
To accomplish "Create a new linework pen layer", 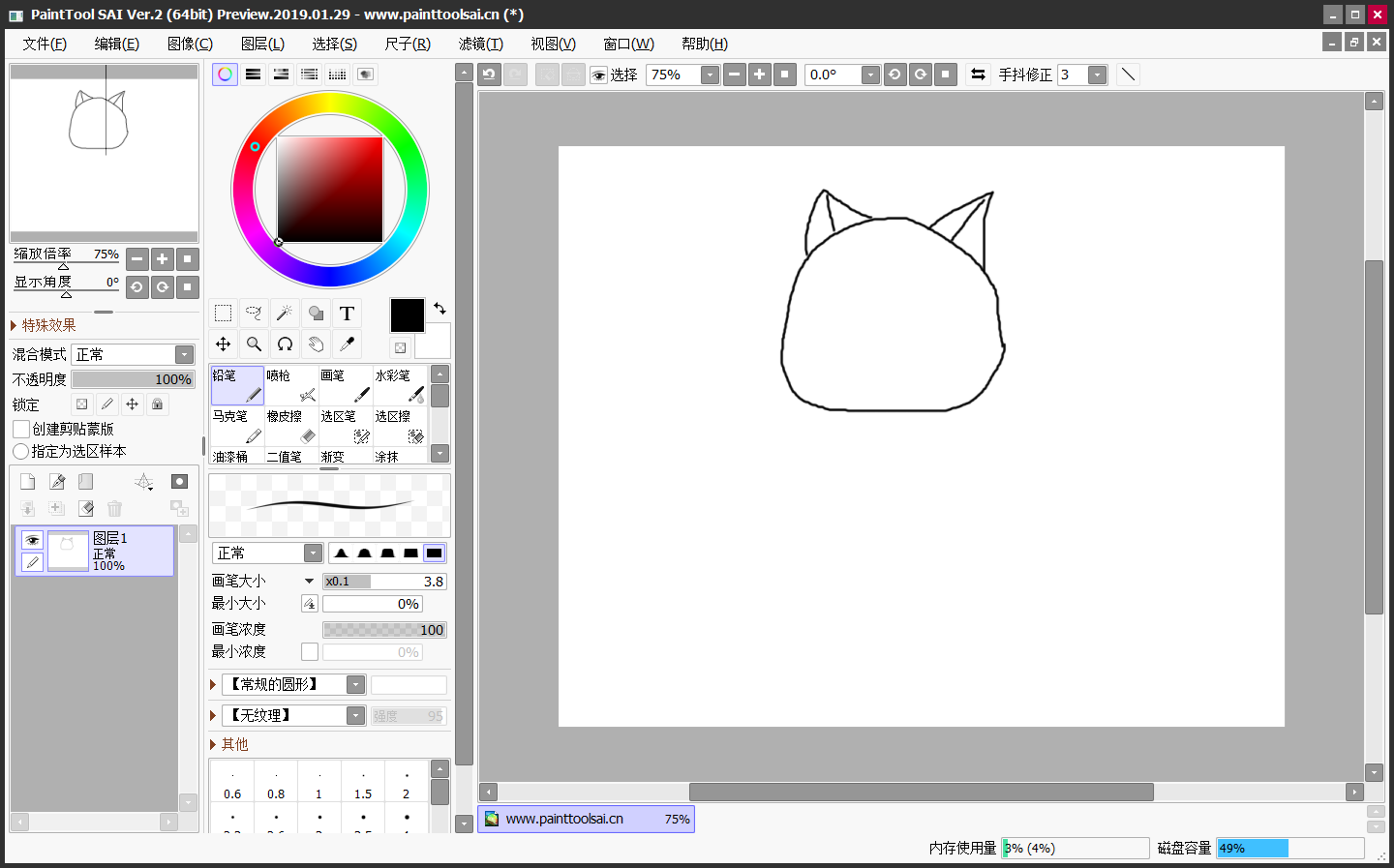I will coord(57,482).
